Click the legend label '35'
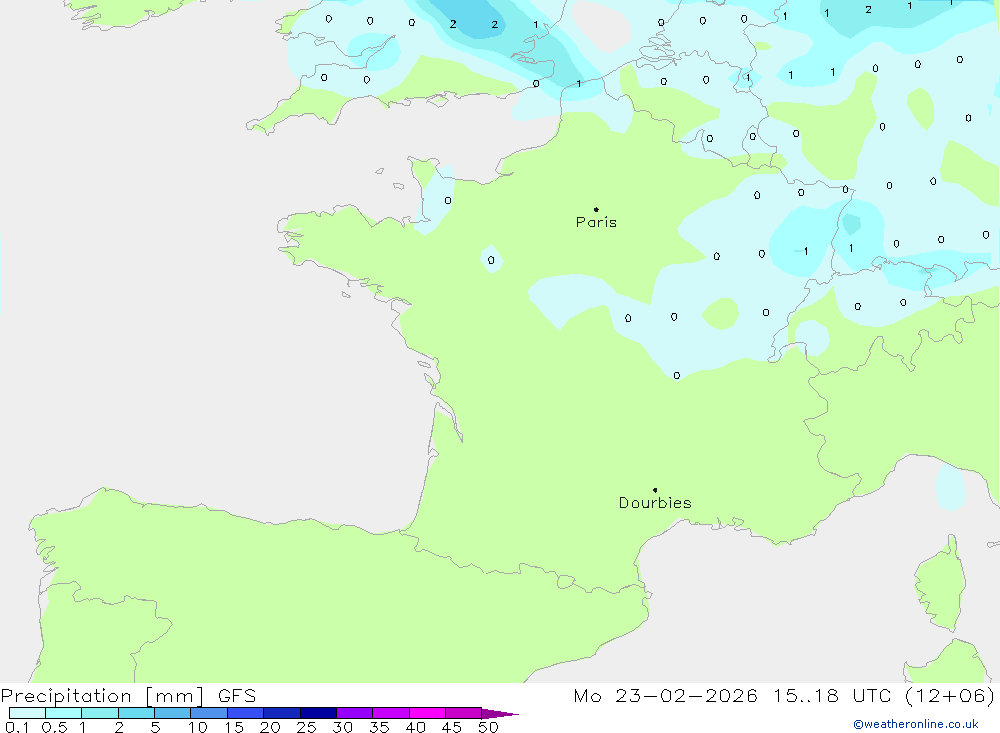The image size is (1000, 733). tap(379, 727)
